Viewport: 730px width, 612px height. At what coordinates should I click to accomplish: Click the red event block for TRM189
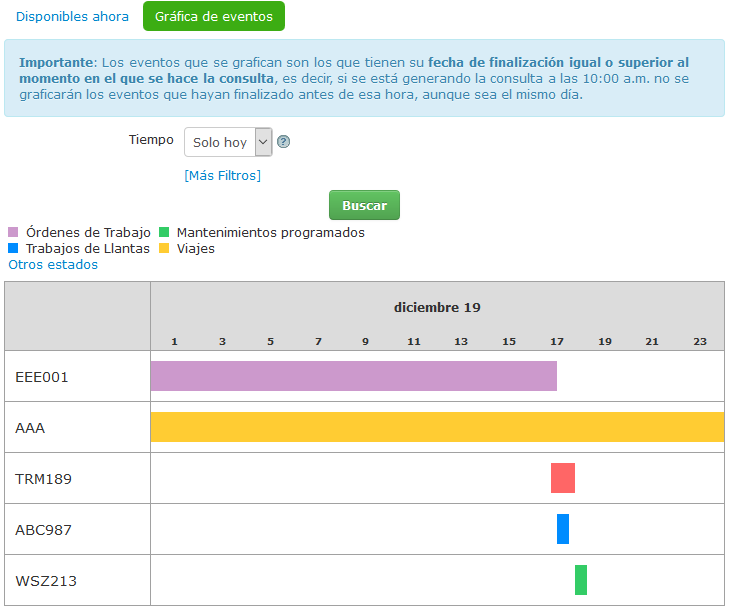563,478
